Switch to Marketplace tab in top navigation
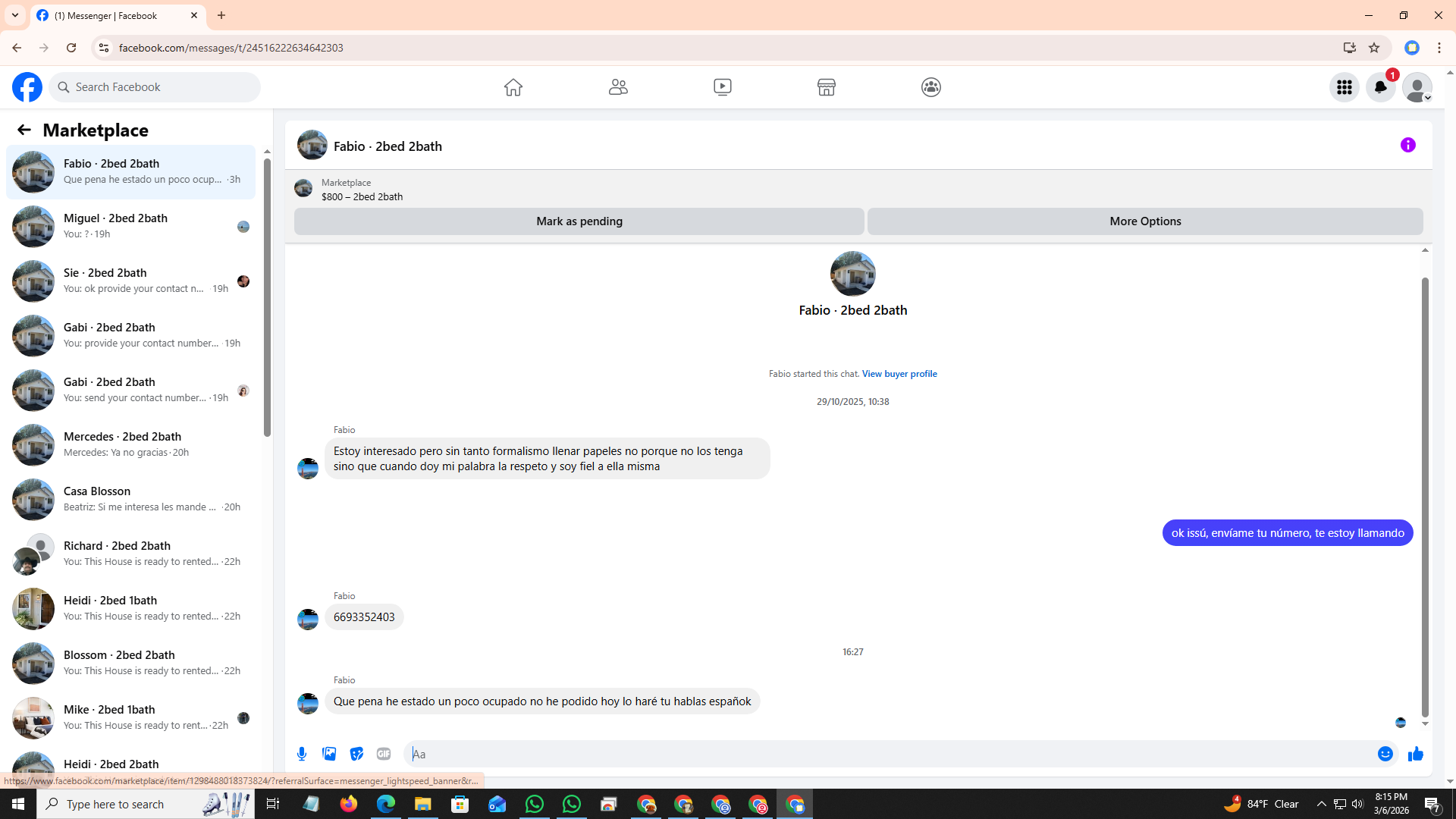This screenshot has height=819, width=1456. pyautogui.click(x=826, y=87)
